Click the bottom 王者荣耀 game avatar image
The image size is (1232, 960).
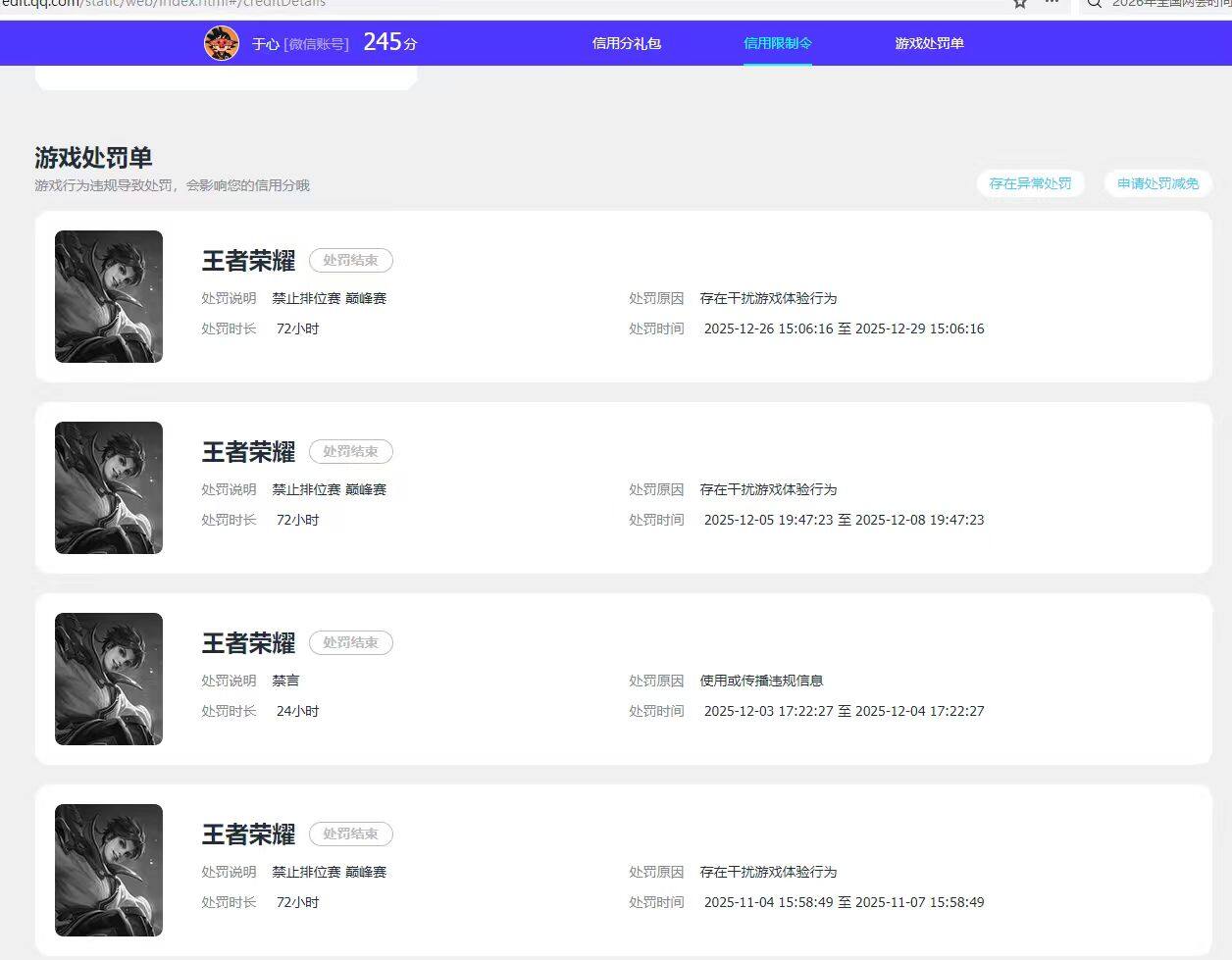pyautogui.click(x=109, y=869)
